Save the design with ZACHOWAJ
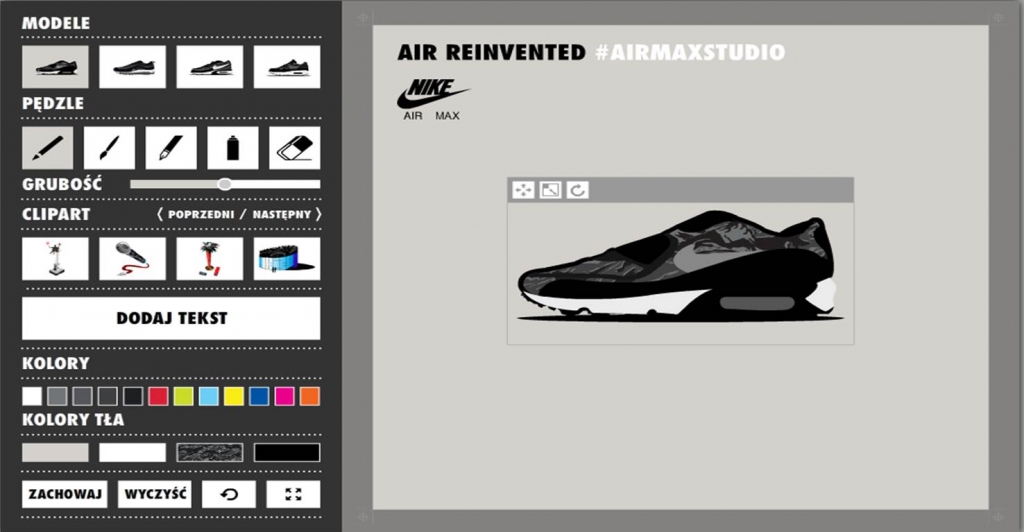 coord(65,494)
